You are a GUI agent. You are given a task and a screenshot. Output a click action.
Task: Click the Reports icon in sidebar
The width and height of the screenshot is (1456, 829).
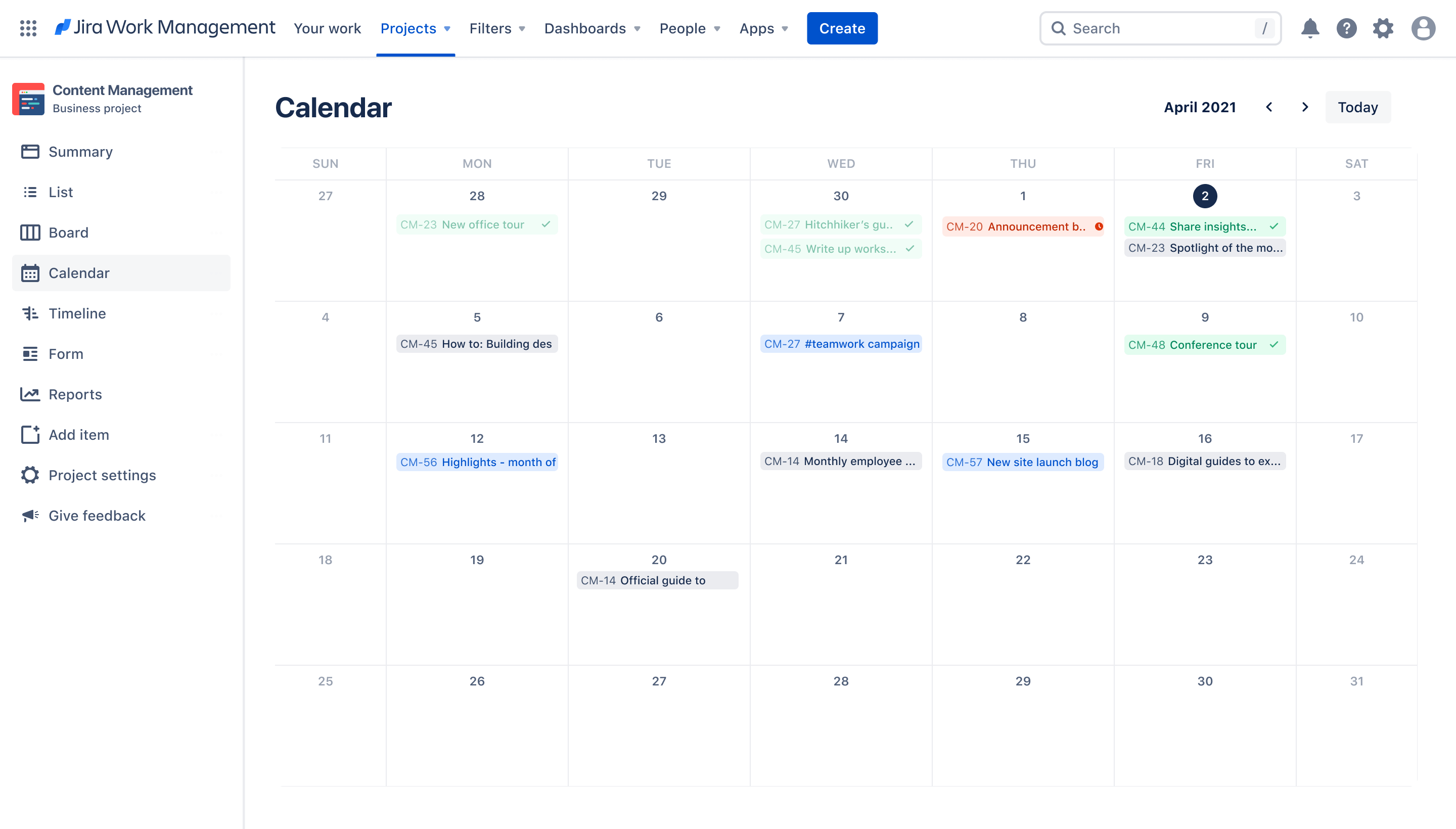(x=29, y=394)
